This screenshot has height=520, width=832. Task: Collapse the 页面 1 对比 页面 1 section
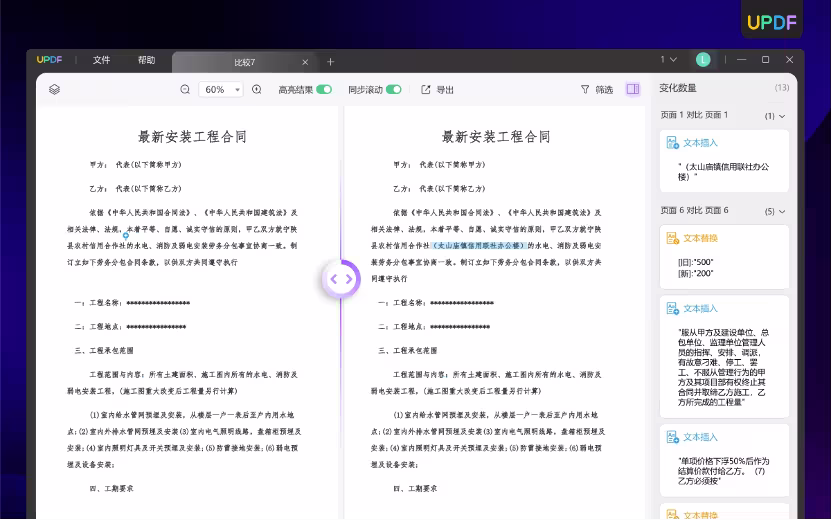[782, 116]
